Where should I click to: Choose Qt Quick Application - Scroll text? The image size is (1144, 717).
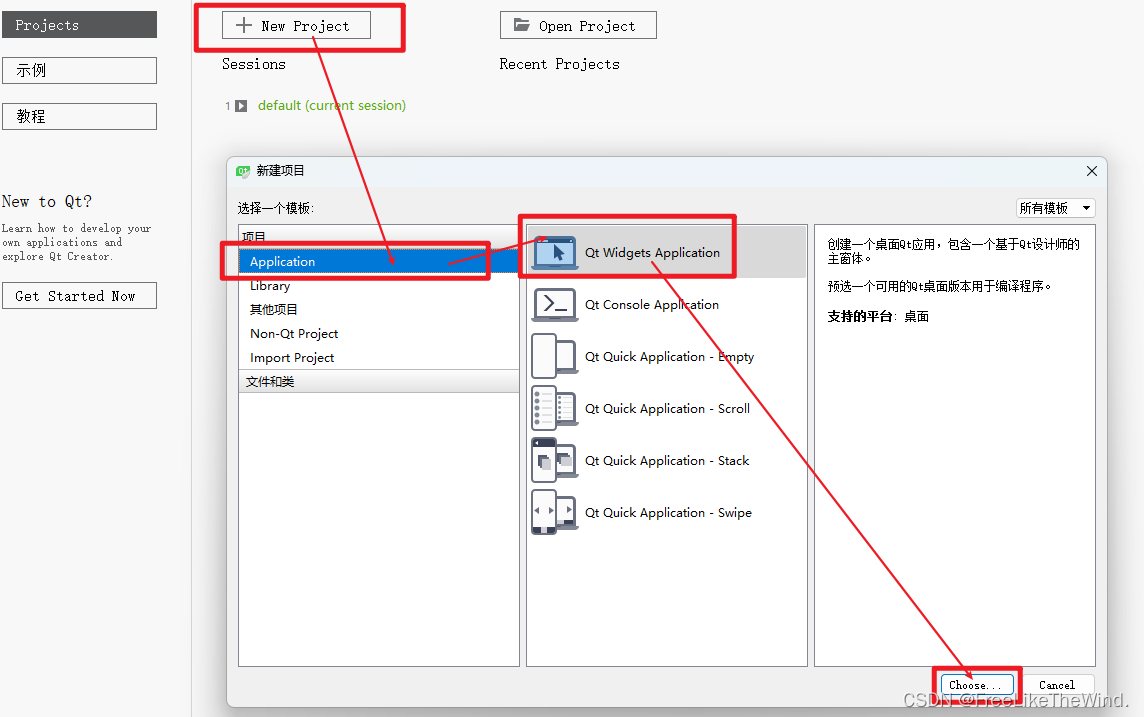click(667, 408)
